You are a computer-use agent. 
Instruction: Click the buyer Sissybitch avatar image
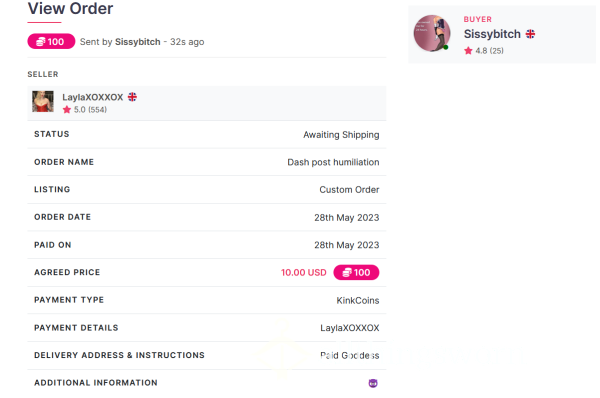click(432, 33)
